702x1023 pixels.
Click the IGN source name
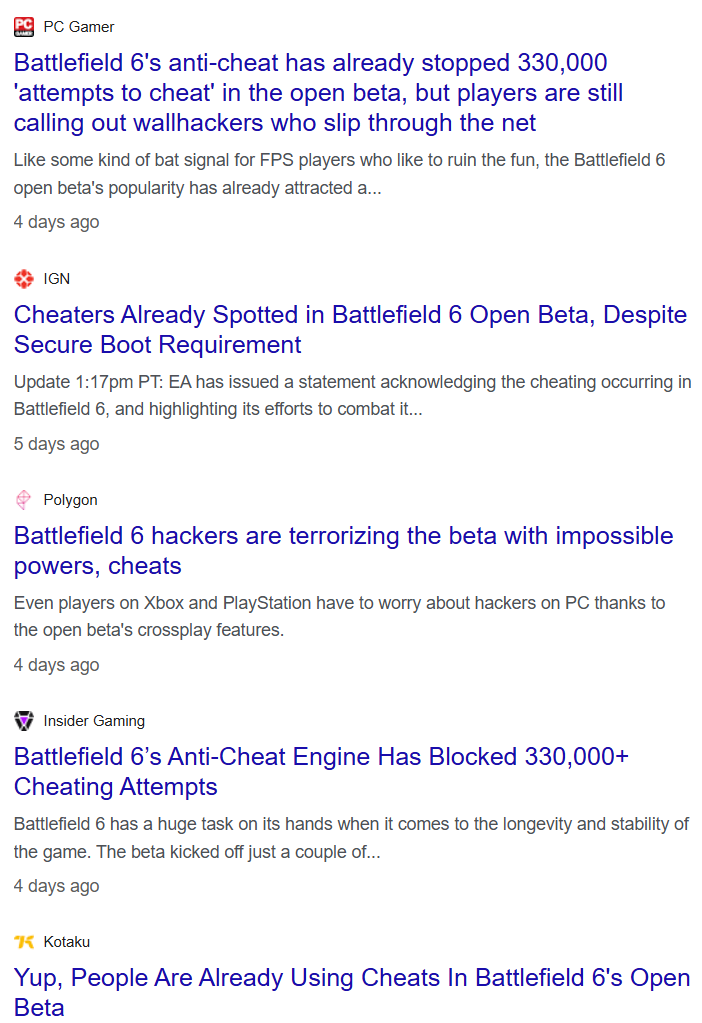pos(57,279)
